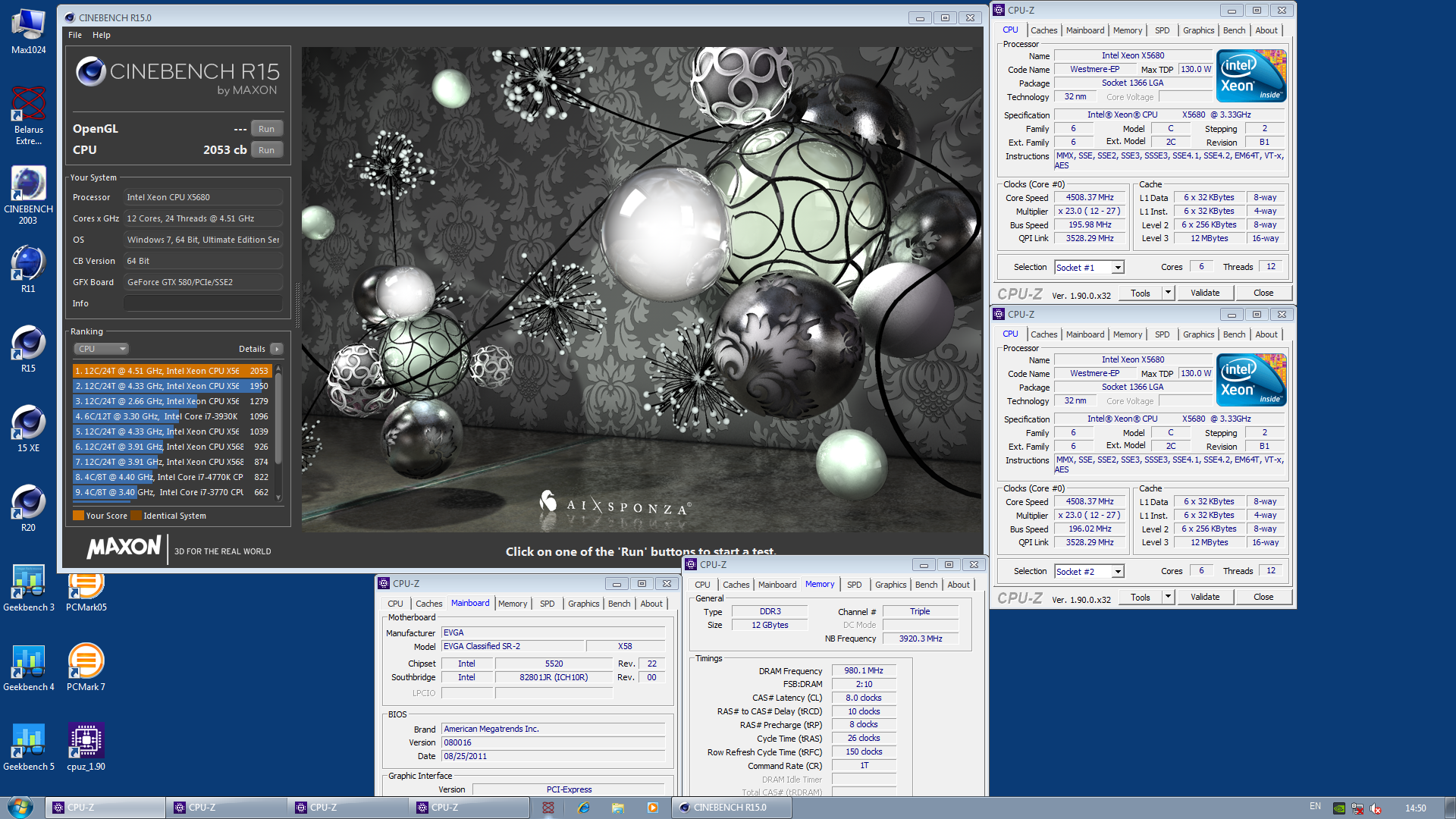Select the cpuz_1.90 desktop icon
The width and height of the screenshot is (1456, 819).
[x=86, y=747]
